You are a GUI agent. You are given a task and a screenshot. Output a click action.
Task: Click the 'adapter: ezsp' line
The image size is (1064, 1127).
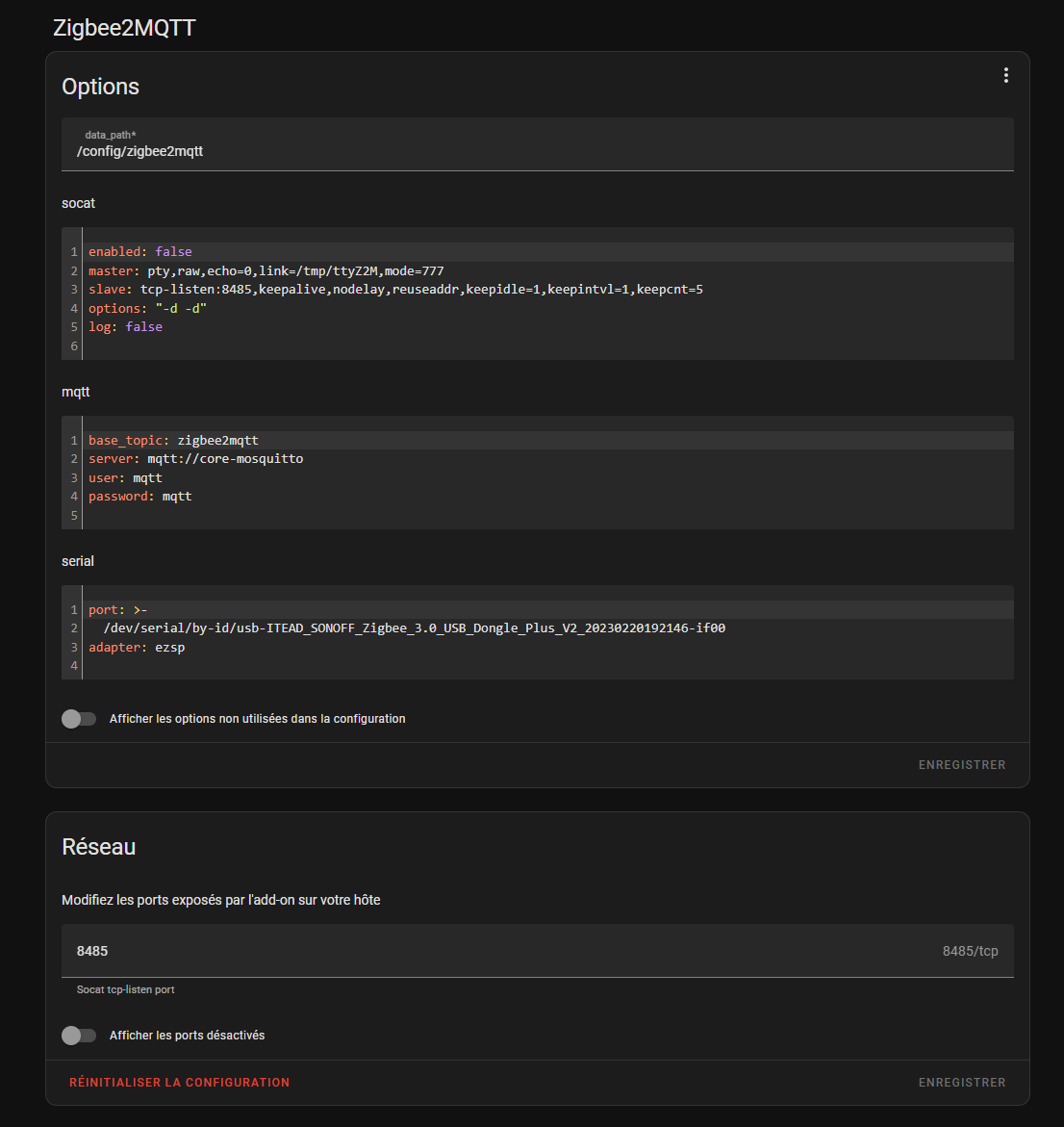(137, 648)
